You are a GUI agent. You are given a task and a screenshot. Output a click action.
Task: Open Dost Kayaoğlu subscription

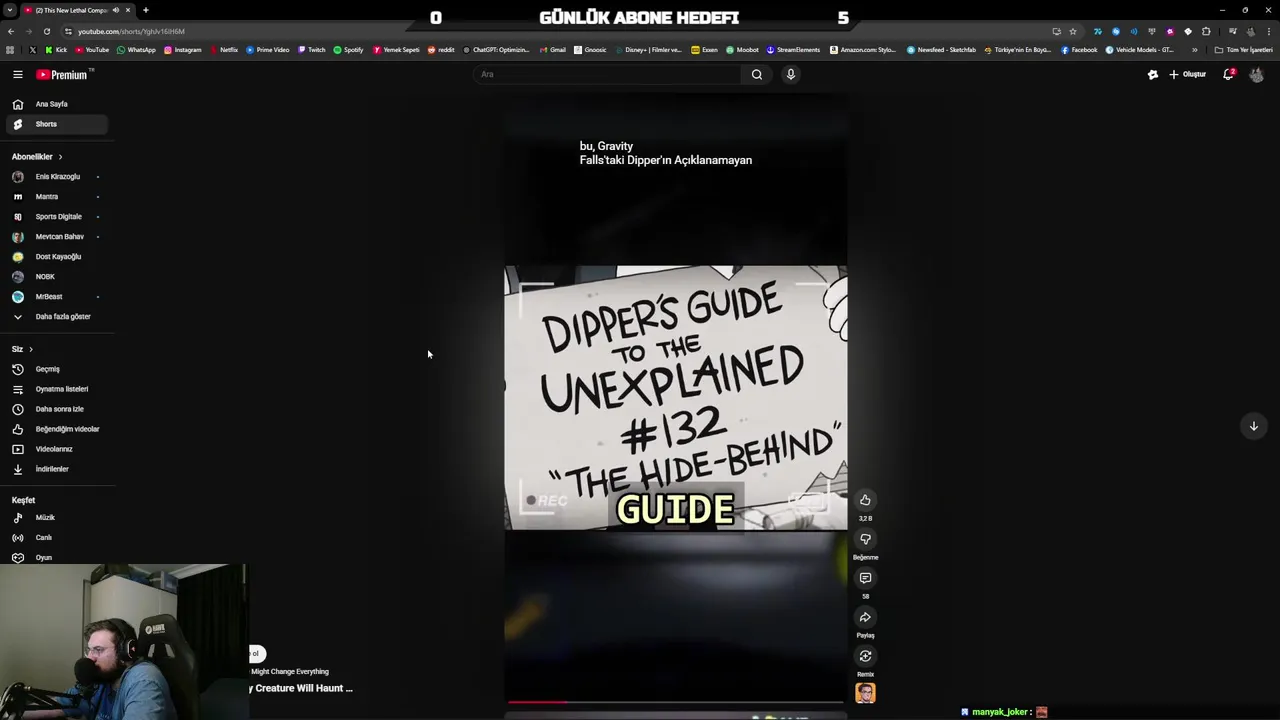(57, 257)
